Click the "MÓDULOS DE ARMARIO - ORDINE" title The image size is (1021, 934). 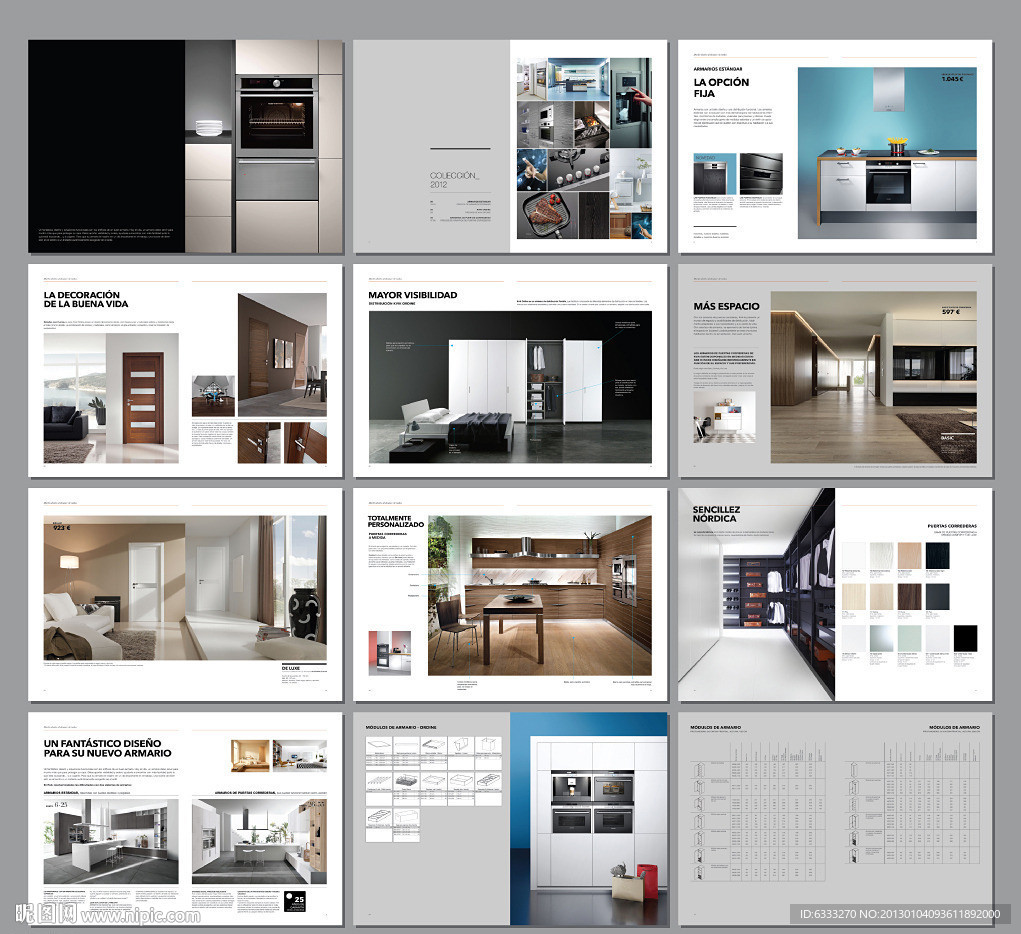401,727
